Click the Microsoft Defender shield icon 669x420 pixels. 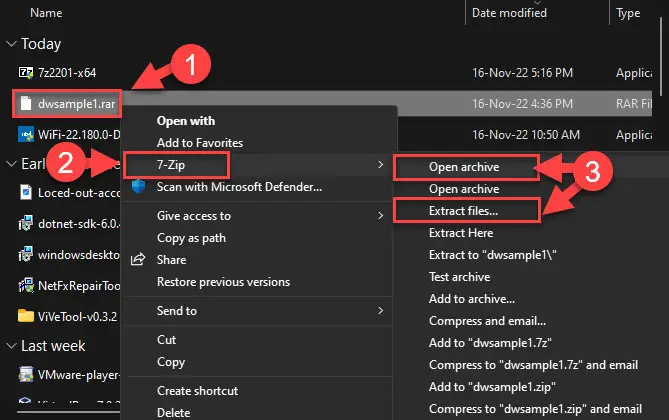[138, 187]
